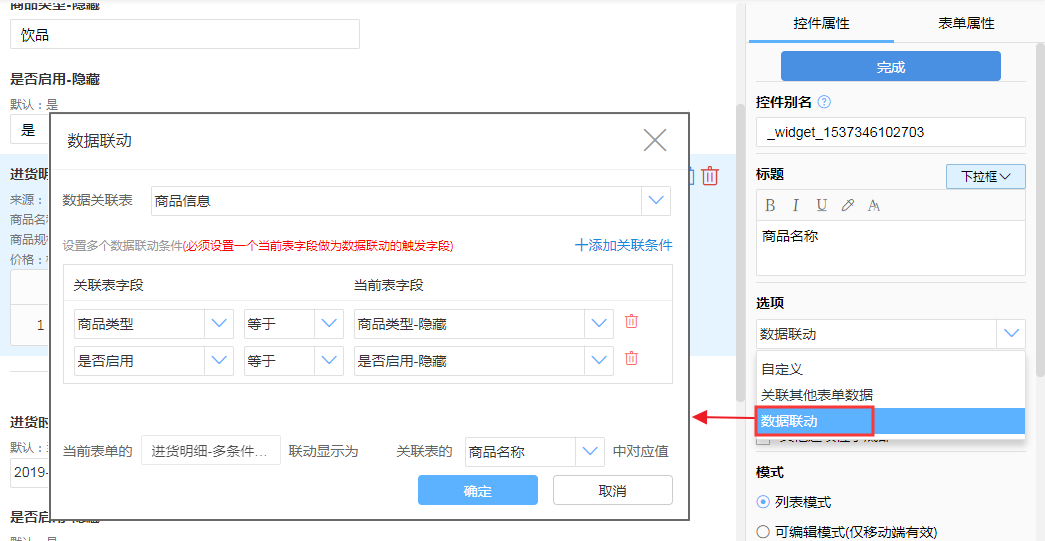Viewport: 1045px width, 541px height.
Task: Click the italic formatting icon in 标题
Action: pos(795,206)
